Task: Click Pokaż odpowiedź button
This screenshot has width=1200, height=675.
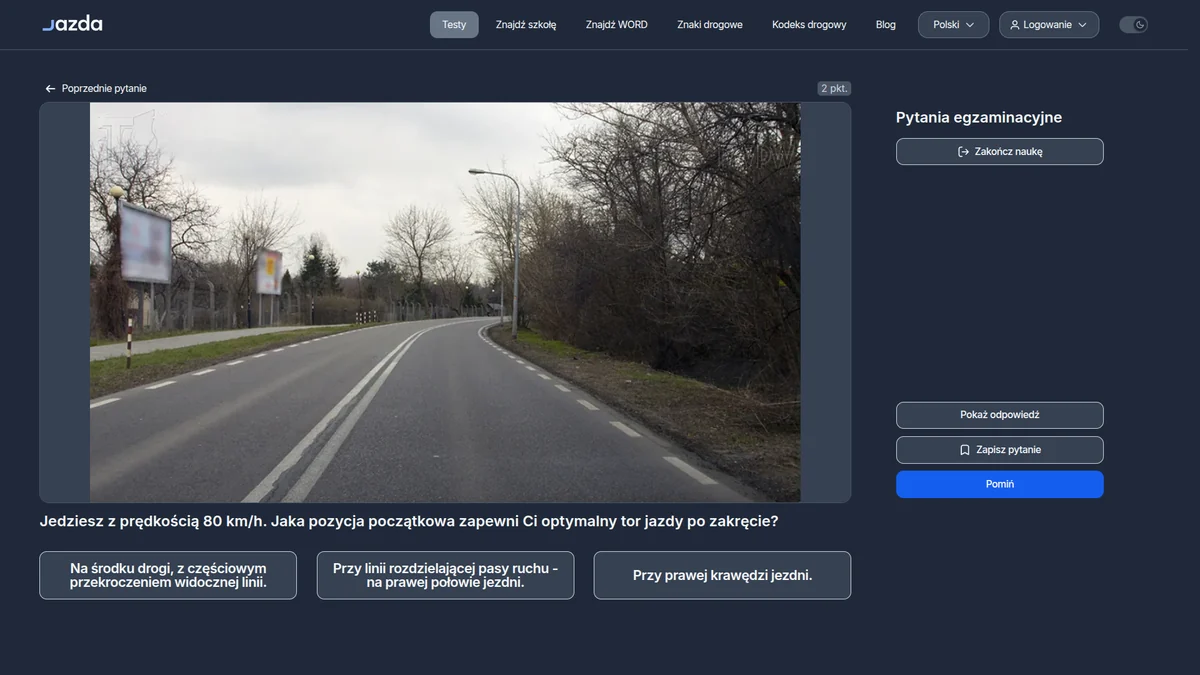Action: pos(1000,415)
